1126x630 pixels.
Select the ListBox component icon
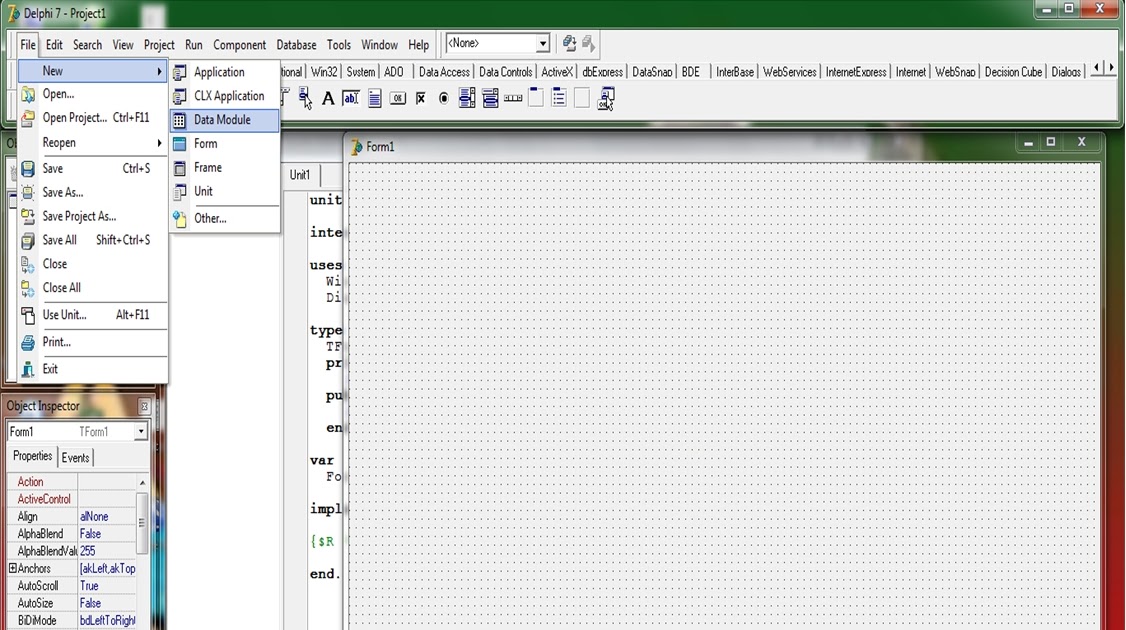(x=467, y=98)
